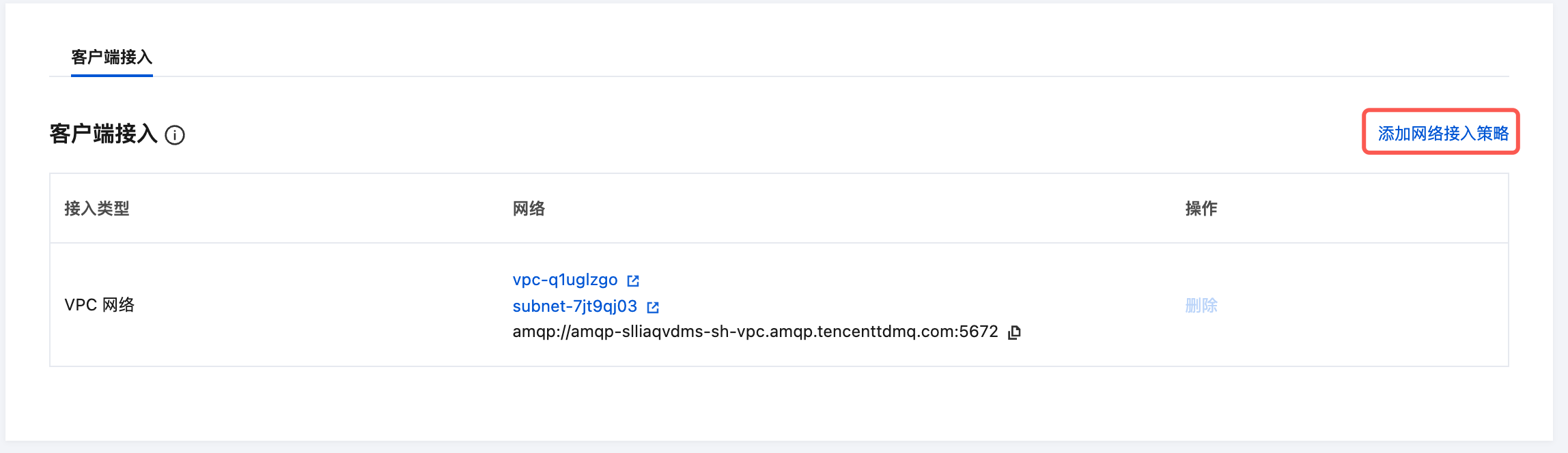Click the blue underline beneath the active tab
Viewport: 1568px width, 453px height.
click(x=112, y=76)
